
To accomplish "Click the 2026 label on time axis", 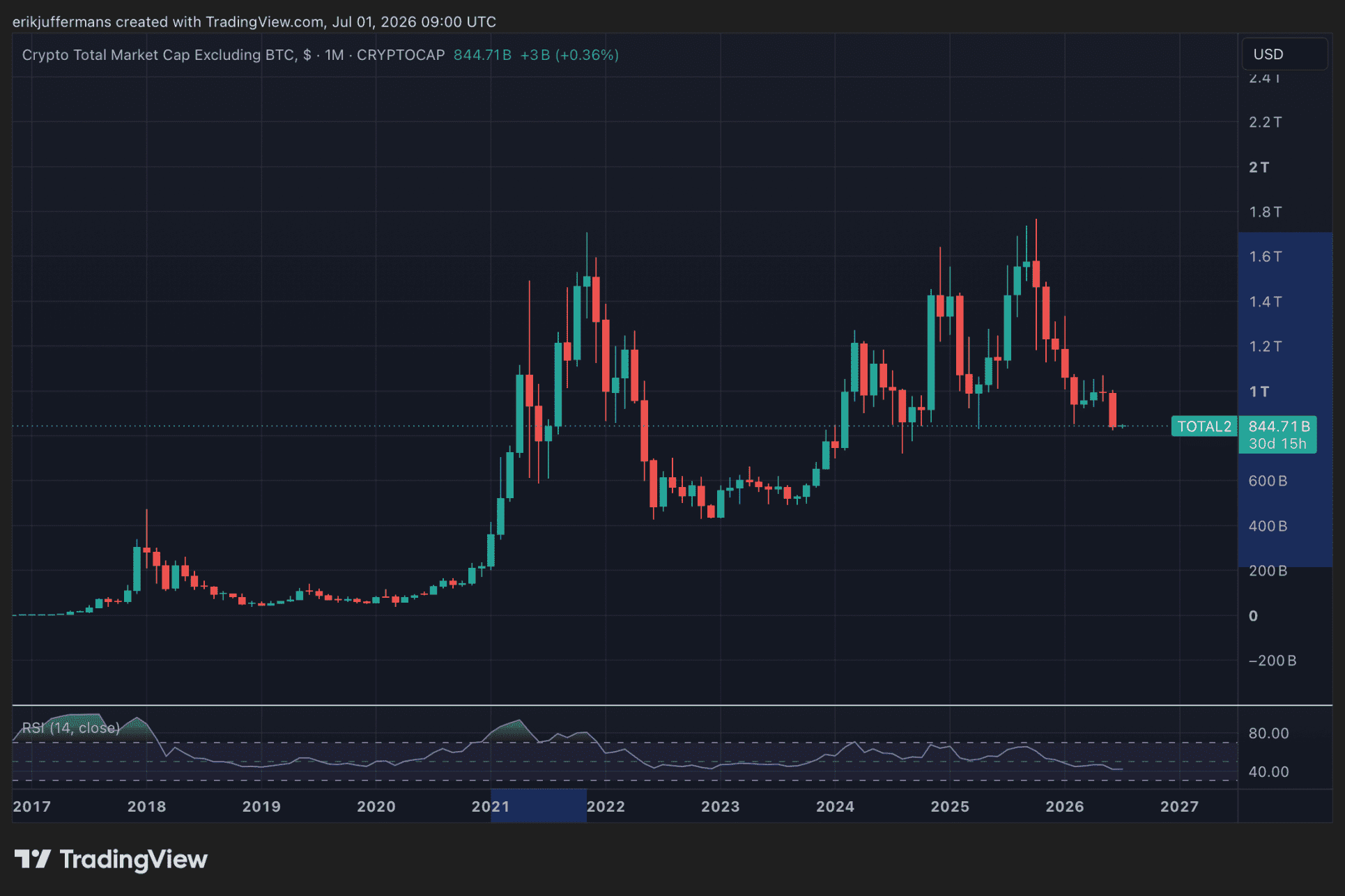I will (1065, 807).
